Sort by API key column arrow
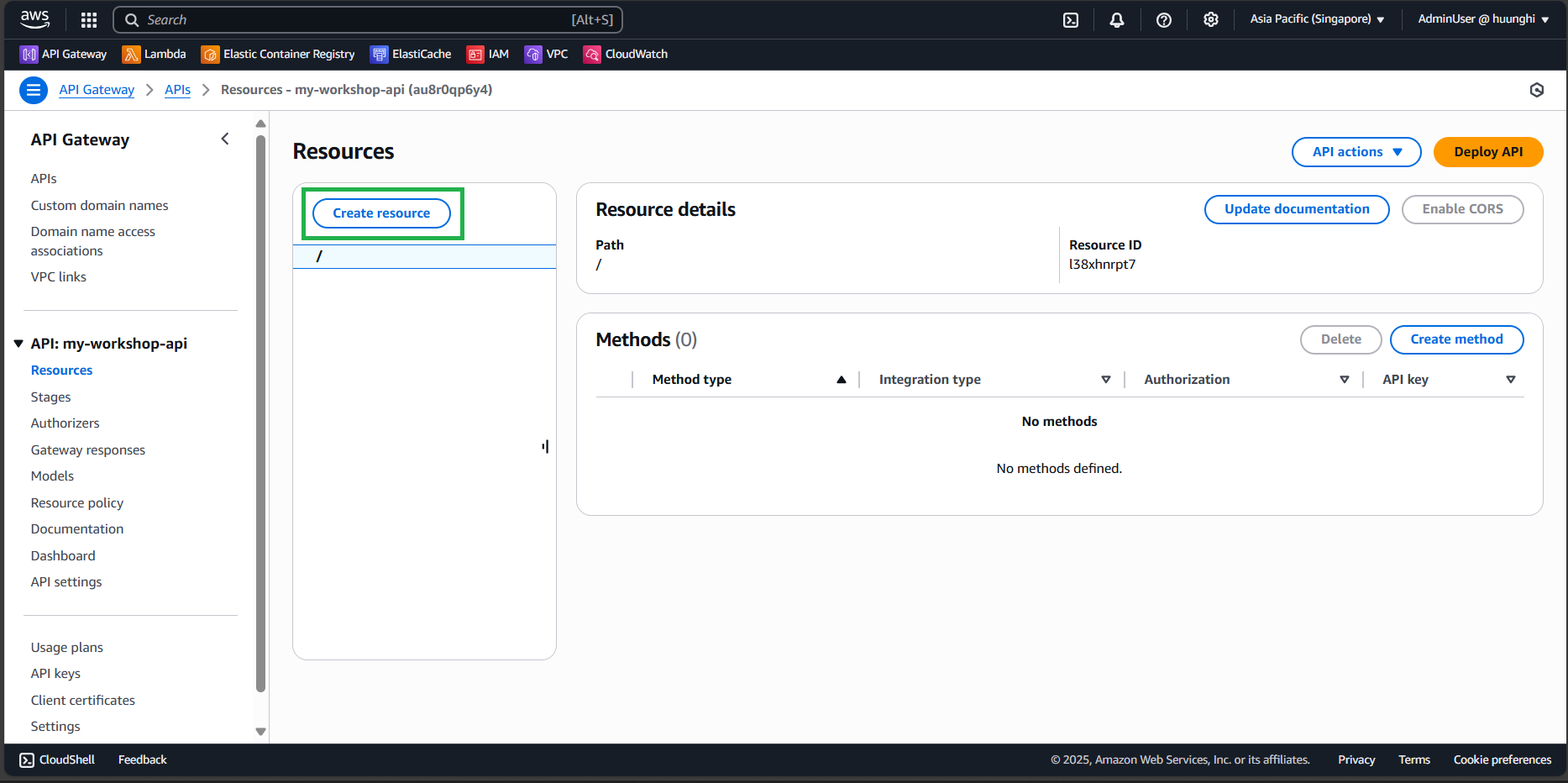 click(x=1511, y=380)
